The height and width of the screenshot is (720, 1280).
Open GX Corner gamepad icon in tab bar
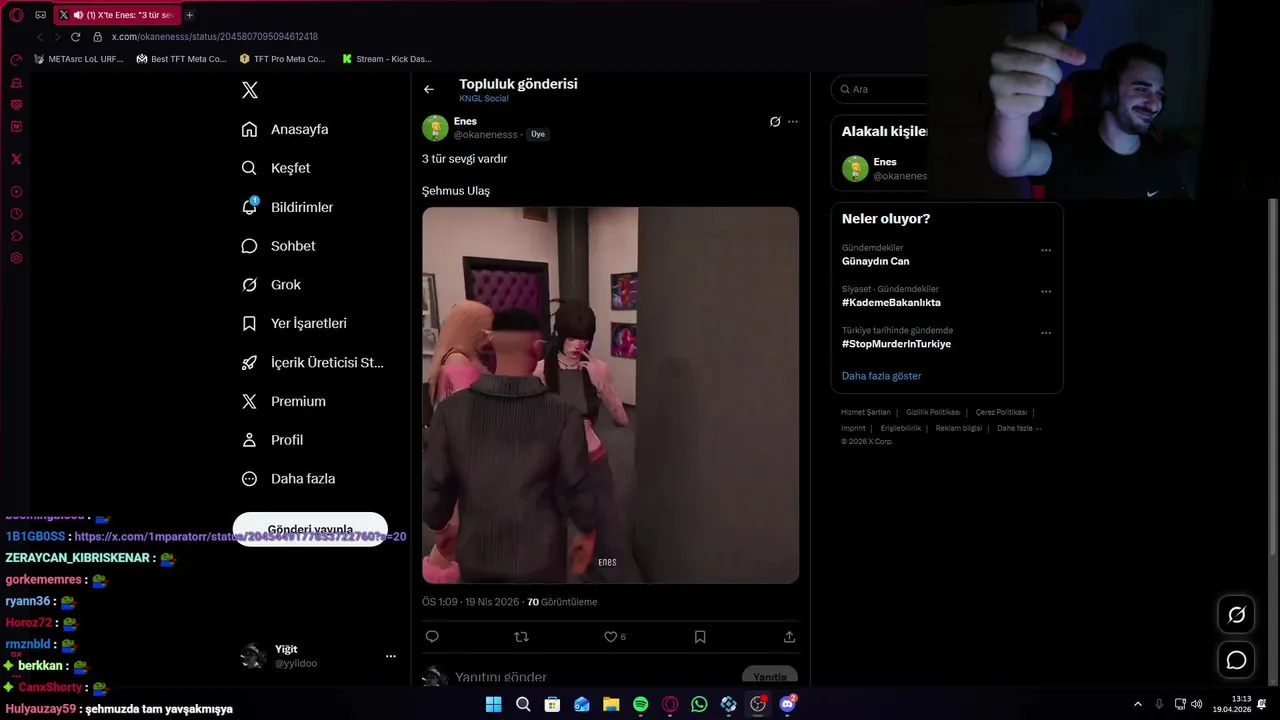[x=41, y=15]
